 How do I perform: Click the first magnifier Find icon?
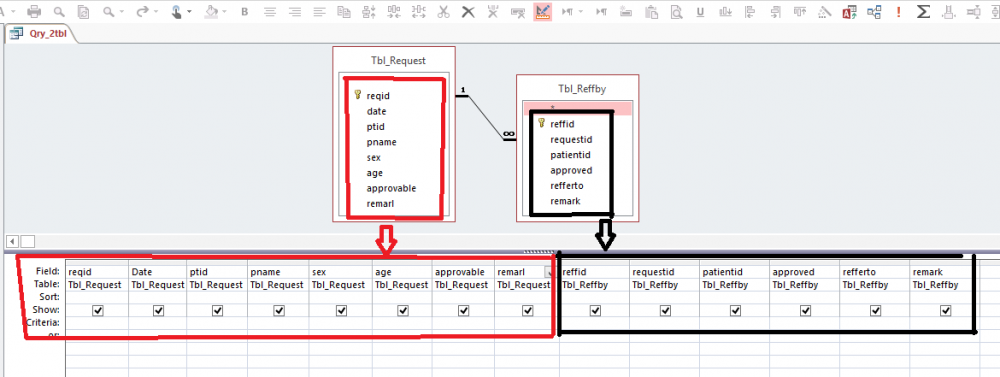point(59,11)
